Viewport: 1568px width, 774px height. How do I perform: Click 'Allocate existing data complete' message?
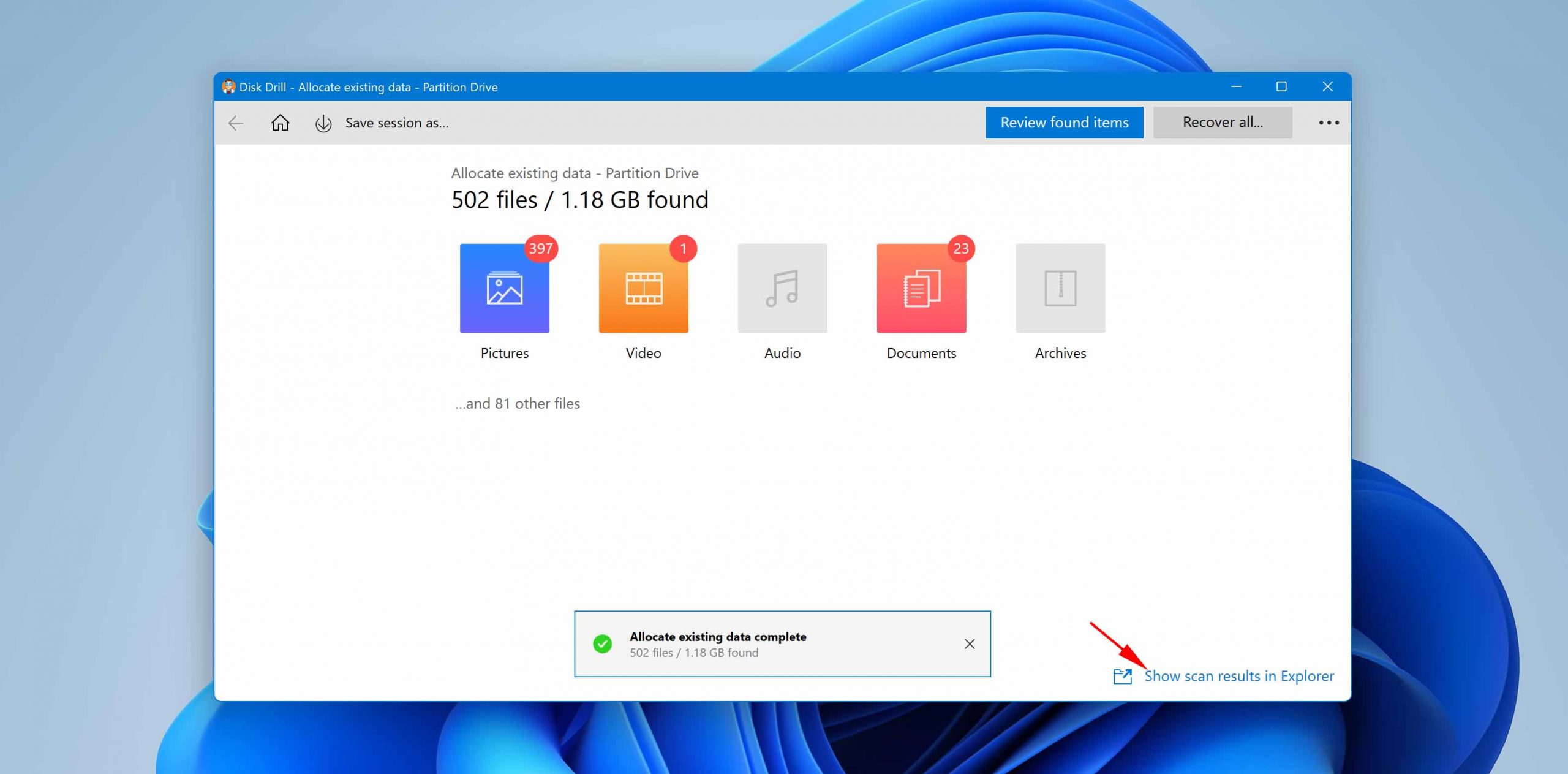click(x=718, y=637)
